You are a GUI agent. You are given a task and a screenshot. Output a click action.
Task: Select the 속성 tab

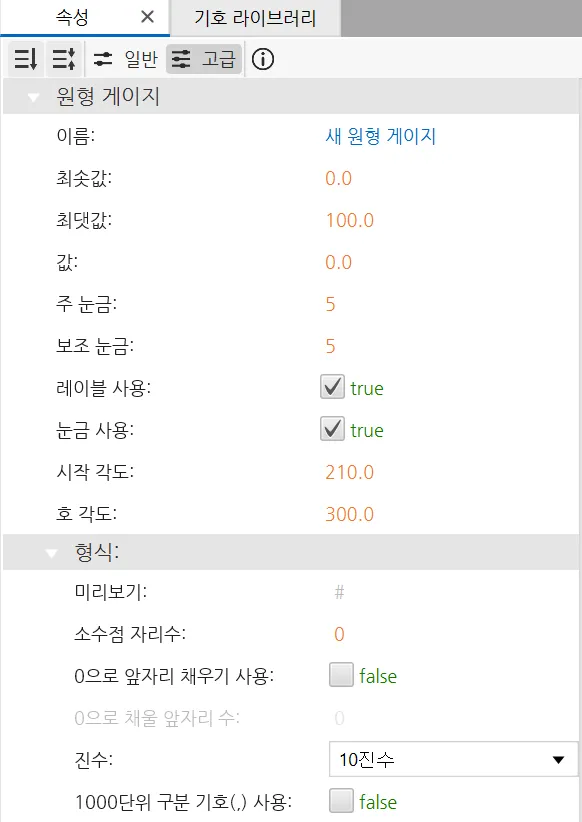(72, 17)
